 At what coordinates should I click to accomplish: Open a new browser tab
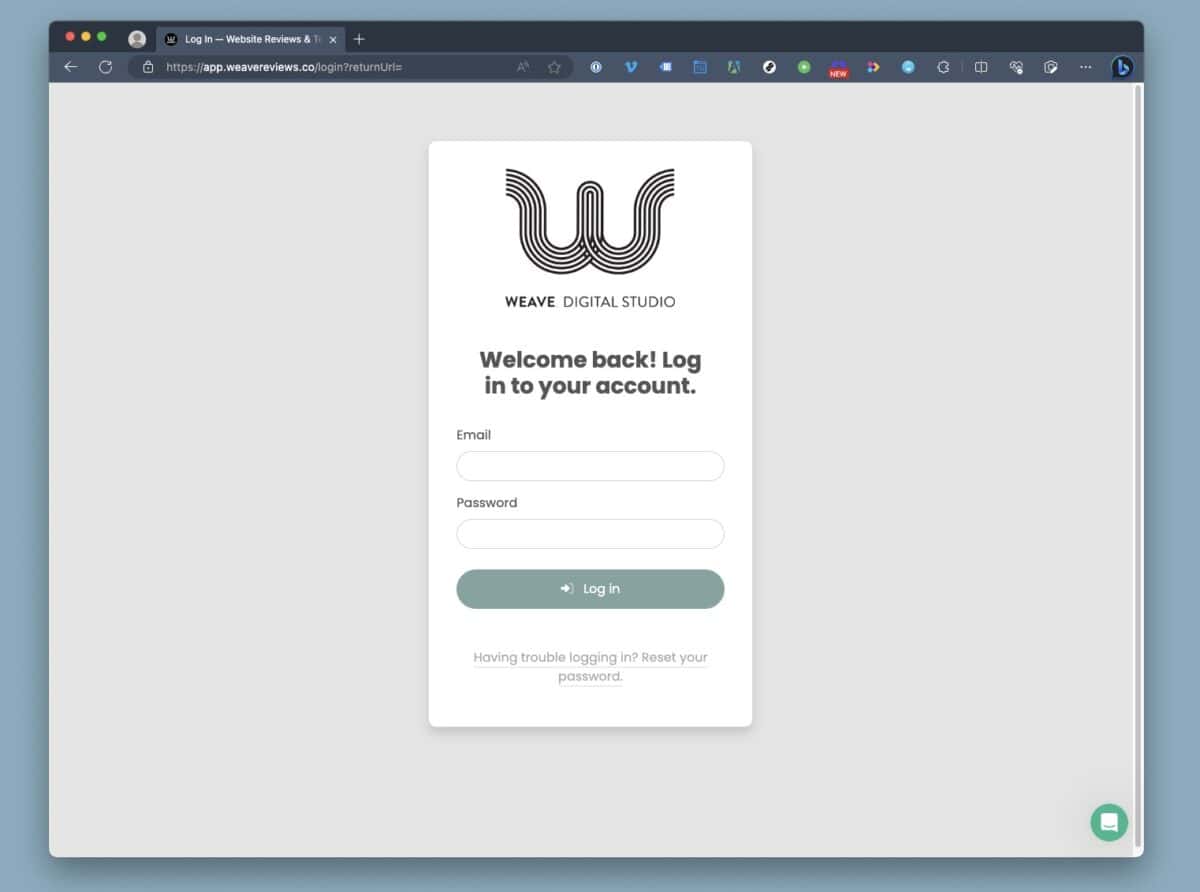pyautogui.click(x=359, y=39)
